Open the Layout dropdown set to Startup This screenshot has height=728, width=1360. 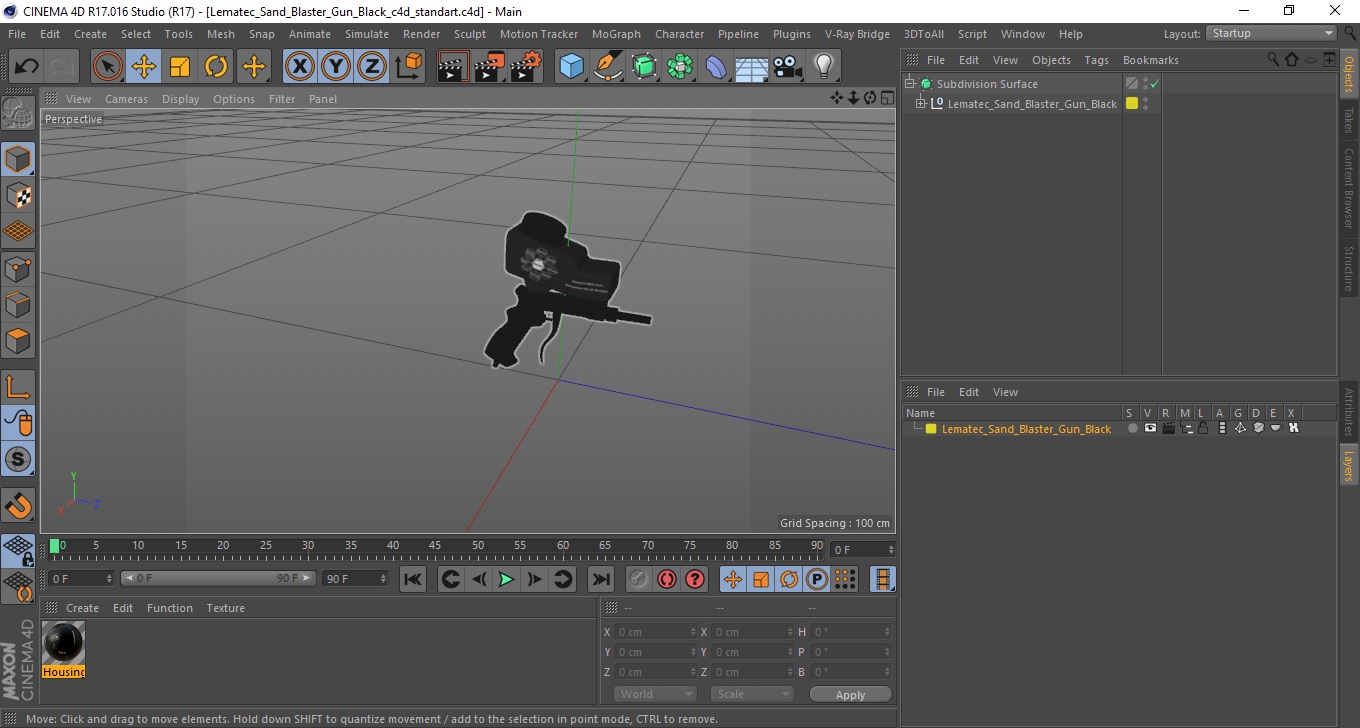(1271, 33)
